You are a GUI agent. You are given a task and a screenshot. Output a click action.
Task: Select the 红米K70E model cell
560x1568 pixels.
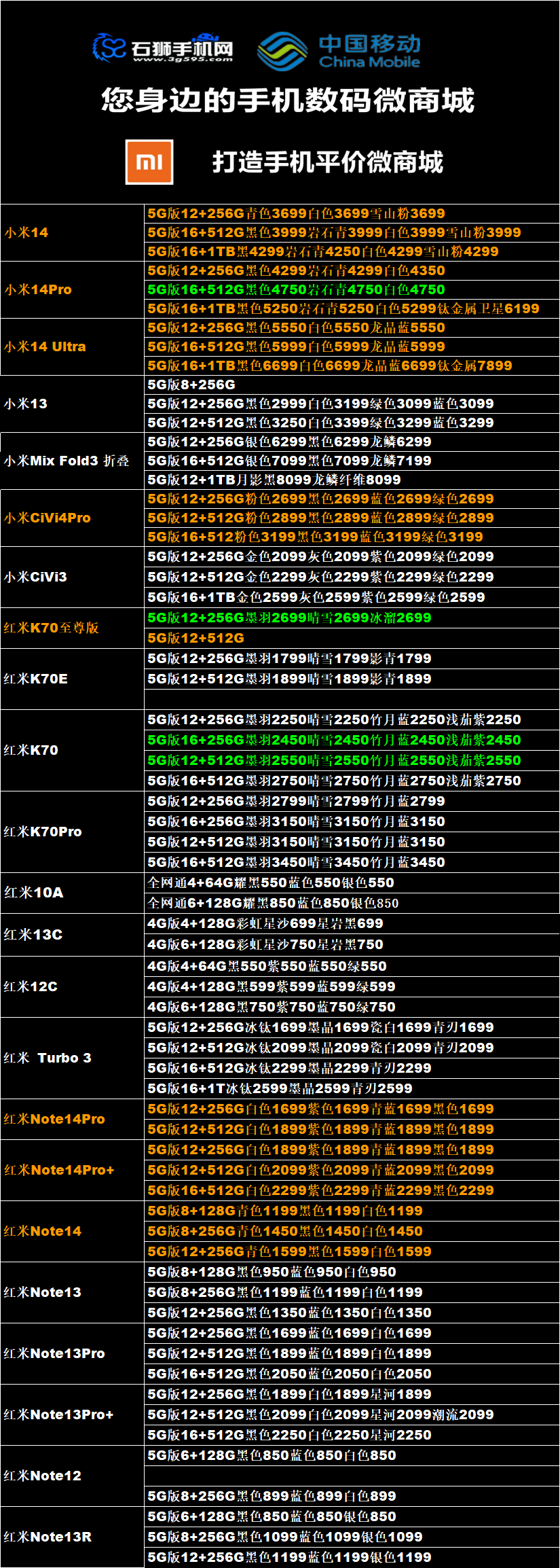[73, 679]
